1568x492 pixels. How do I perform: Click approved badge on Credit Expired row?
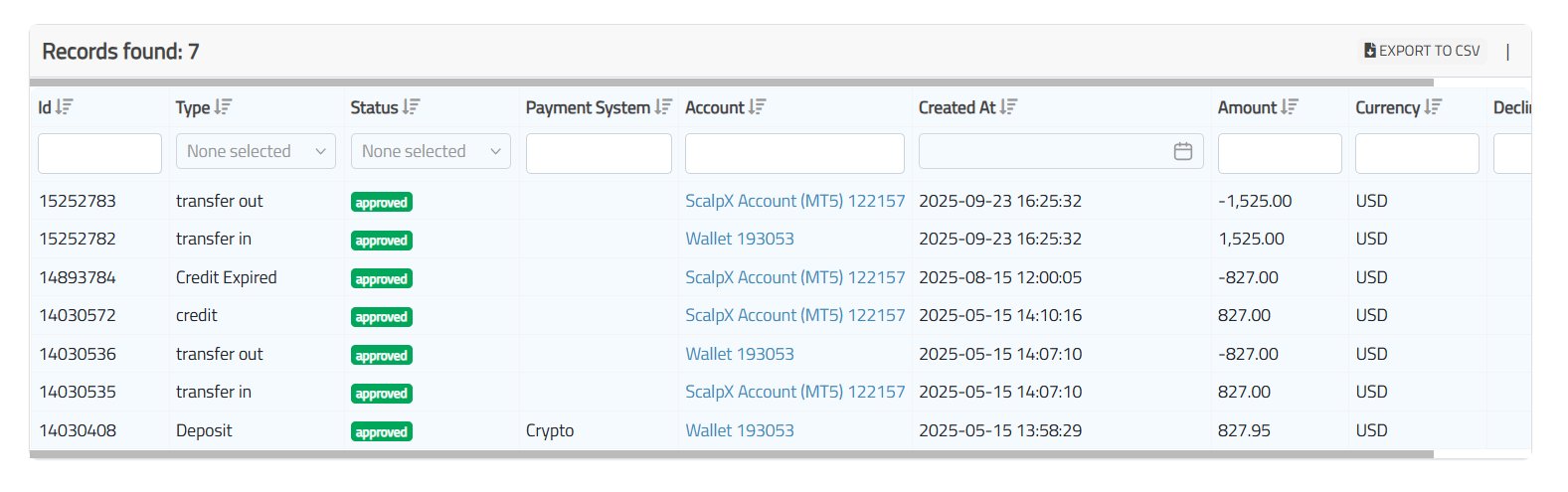click(382, 279)
